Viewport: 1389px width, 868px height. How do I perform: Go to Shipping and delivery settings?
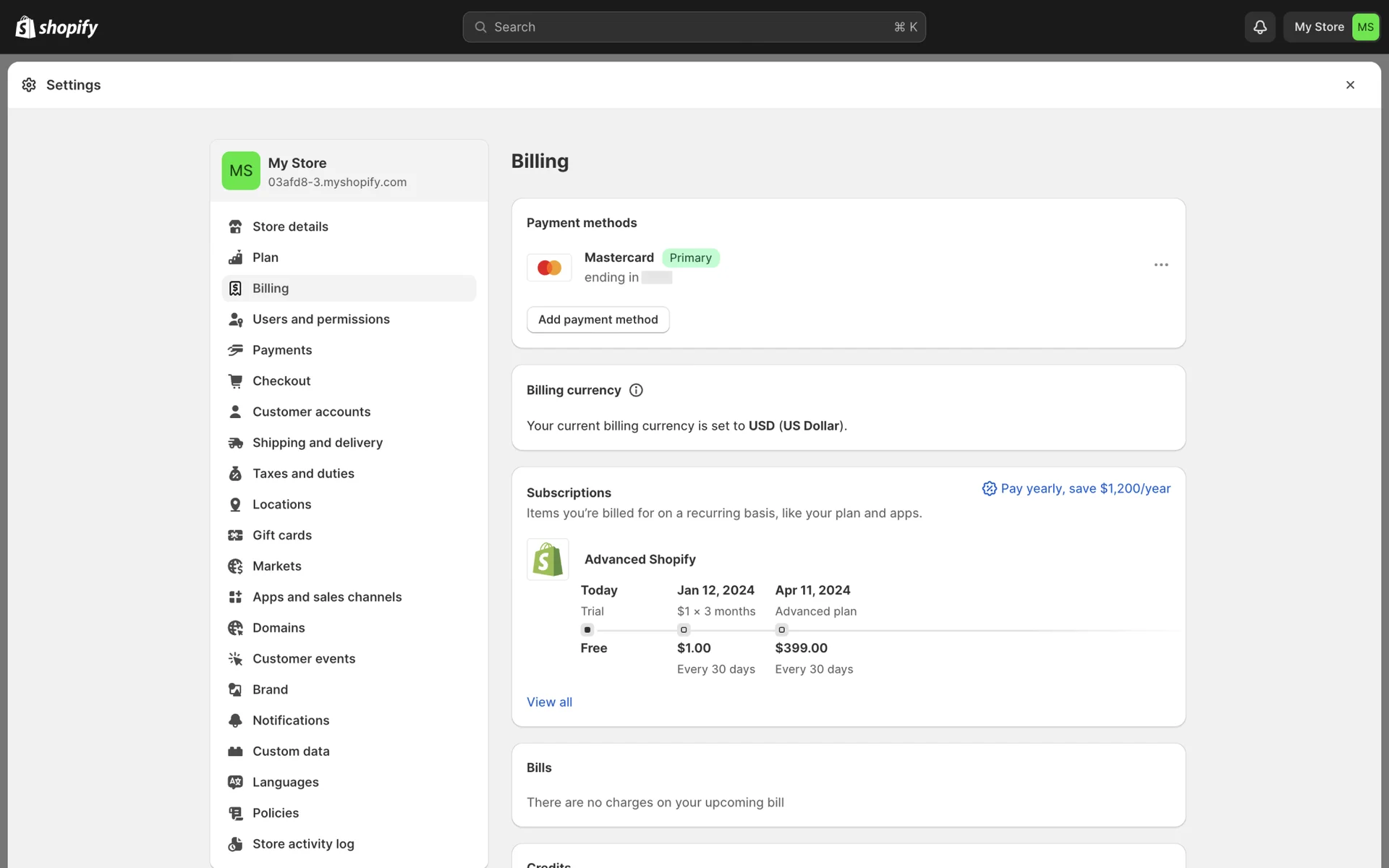point(317,443)
